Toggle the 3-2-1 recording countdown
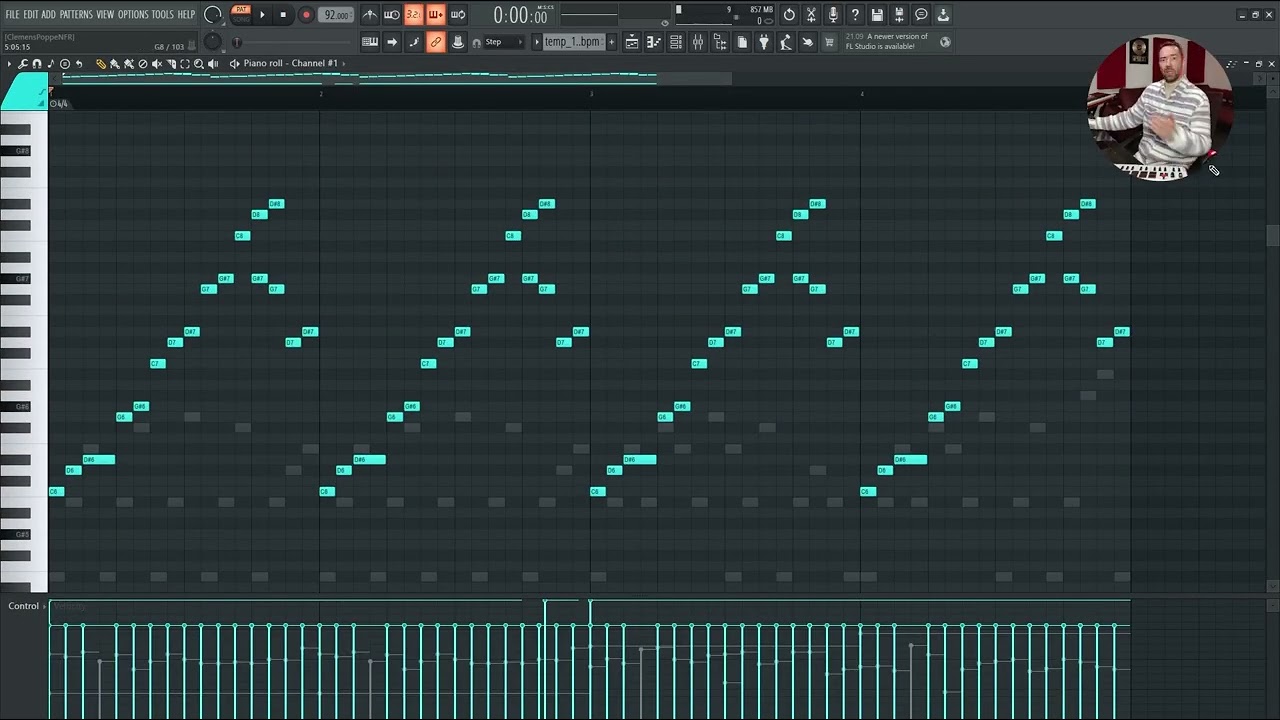Screen dimensions: 1280x720 click(414, 15)
